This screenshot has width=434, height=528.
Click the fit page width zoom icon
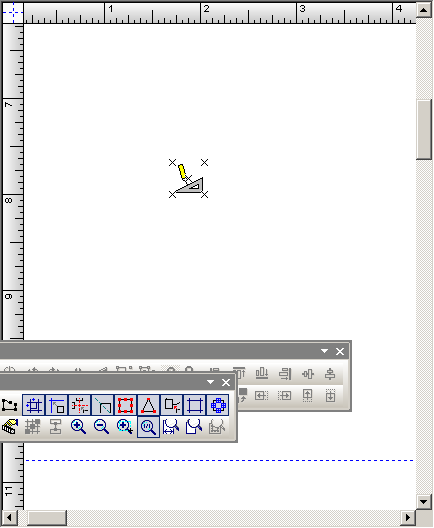point(171,427)
